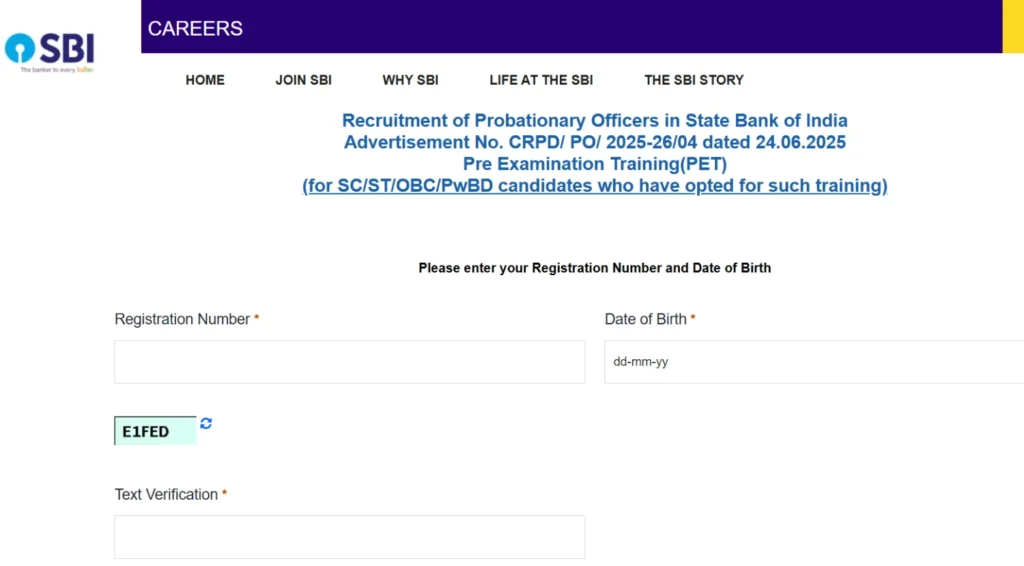Select the E1FED captcha image

155,431
